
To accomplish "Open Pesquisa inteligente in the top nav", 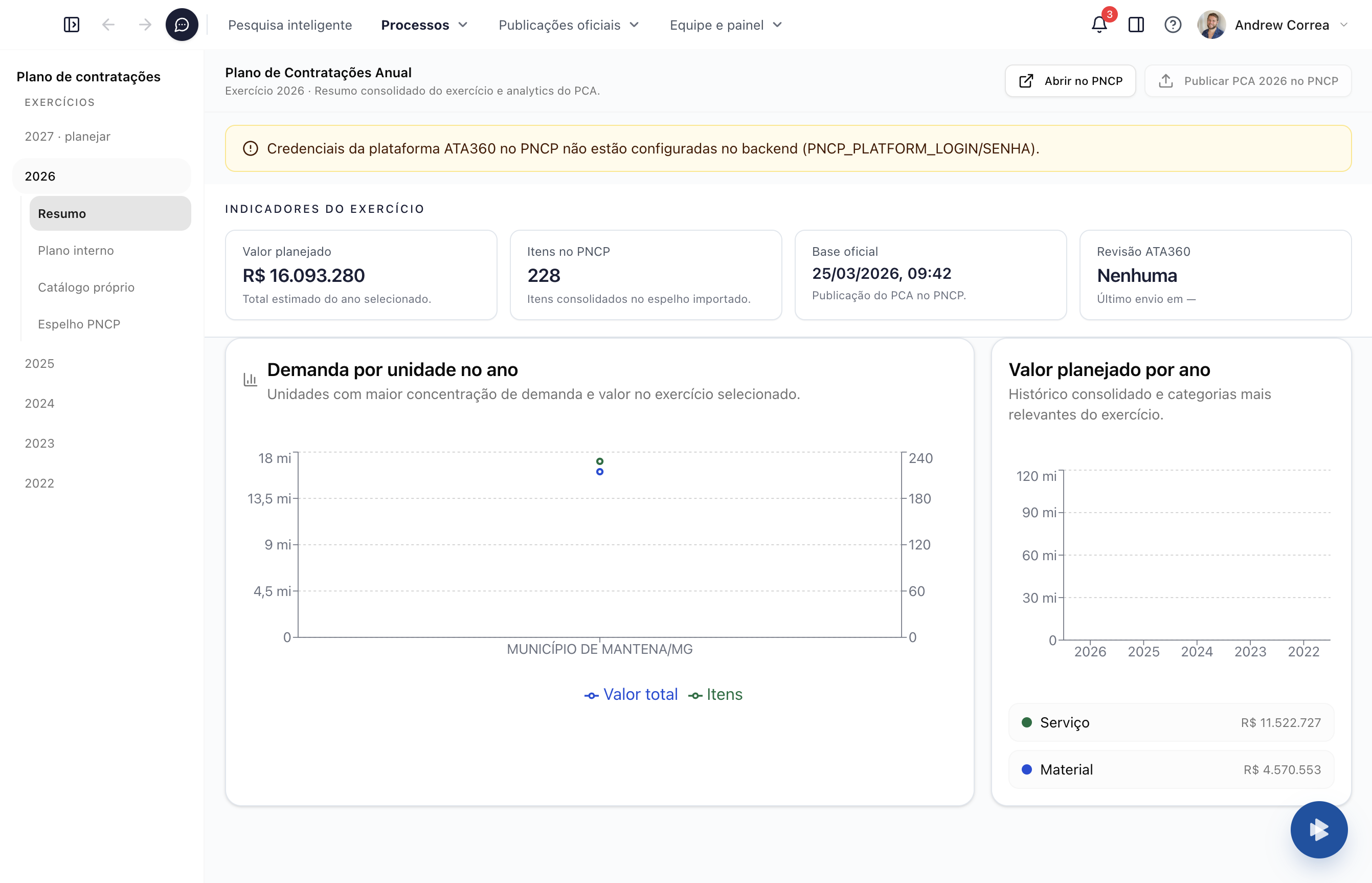I will pyautogui.click(x=290, y=25).
